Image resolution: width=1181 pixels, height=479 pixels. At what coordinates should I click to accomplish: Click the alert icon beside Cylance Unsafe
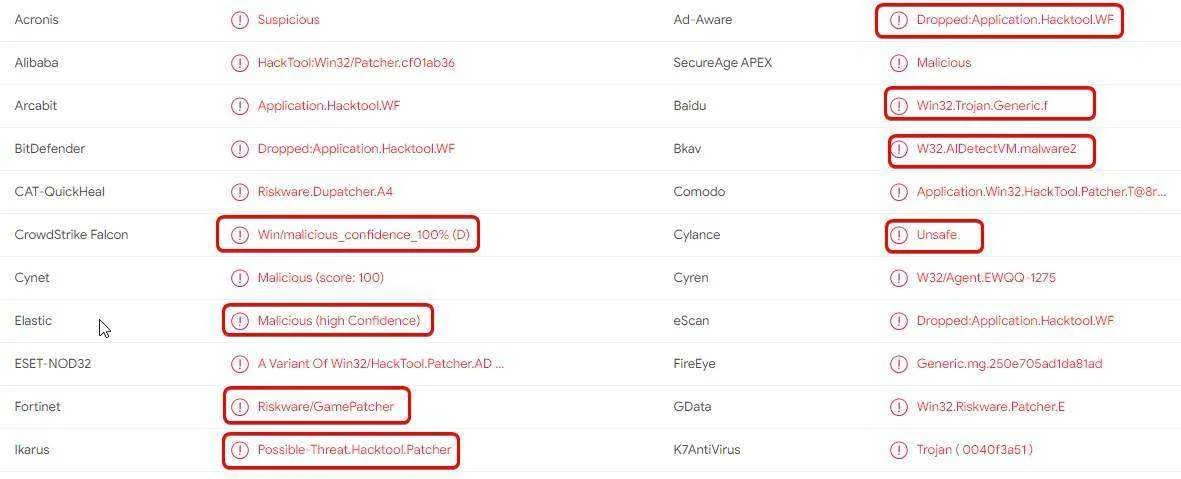coord(899,235)
